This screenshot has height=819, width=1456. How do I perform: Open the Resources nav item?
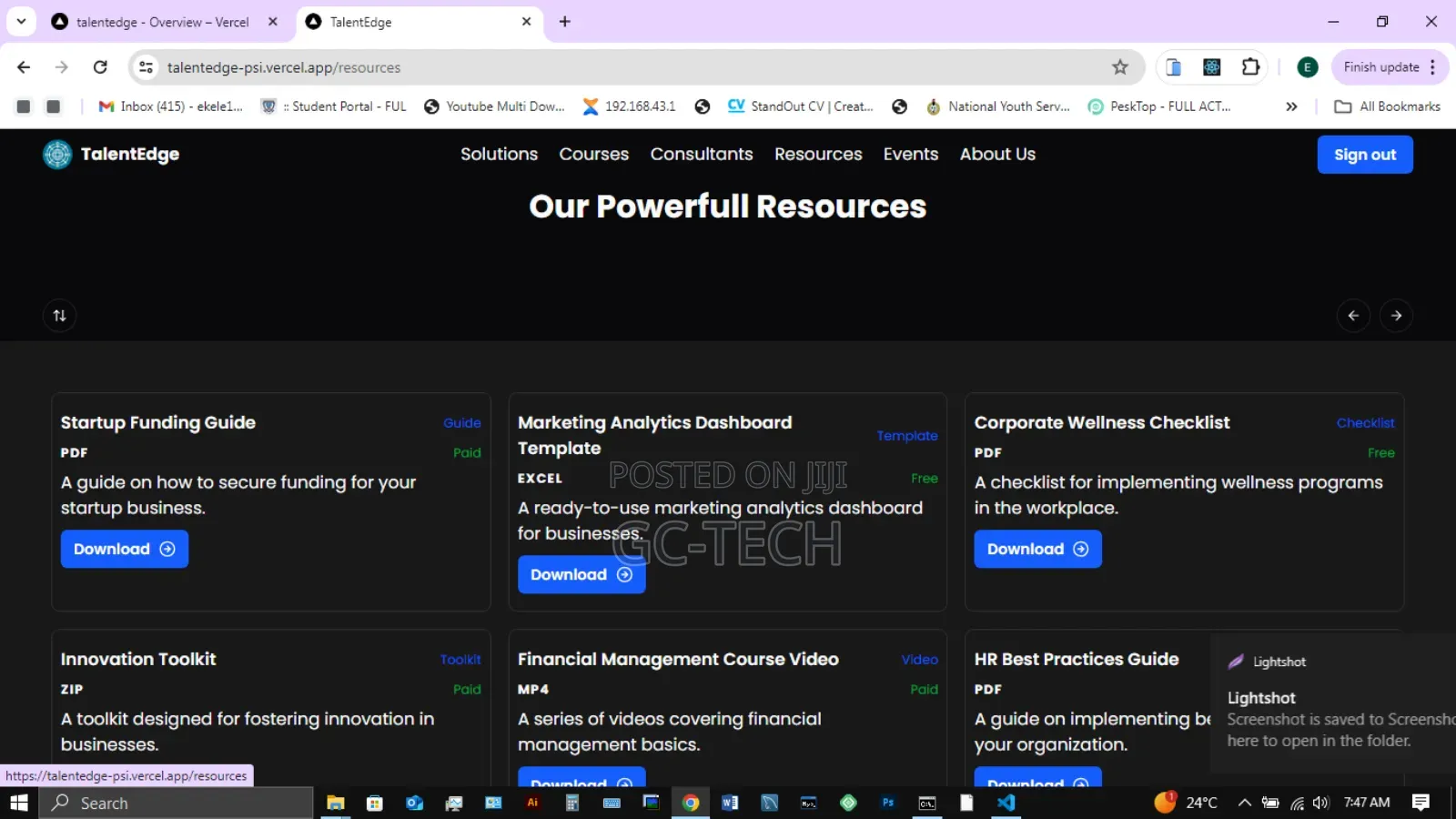(x=818, y=154)
